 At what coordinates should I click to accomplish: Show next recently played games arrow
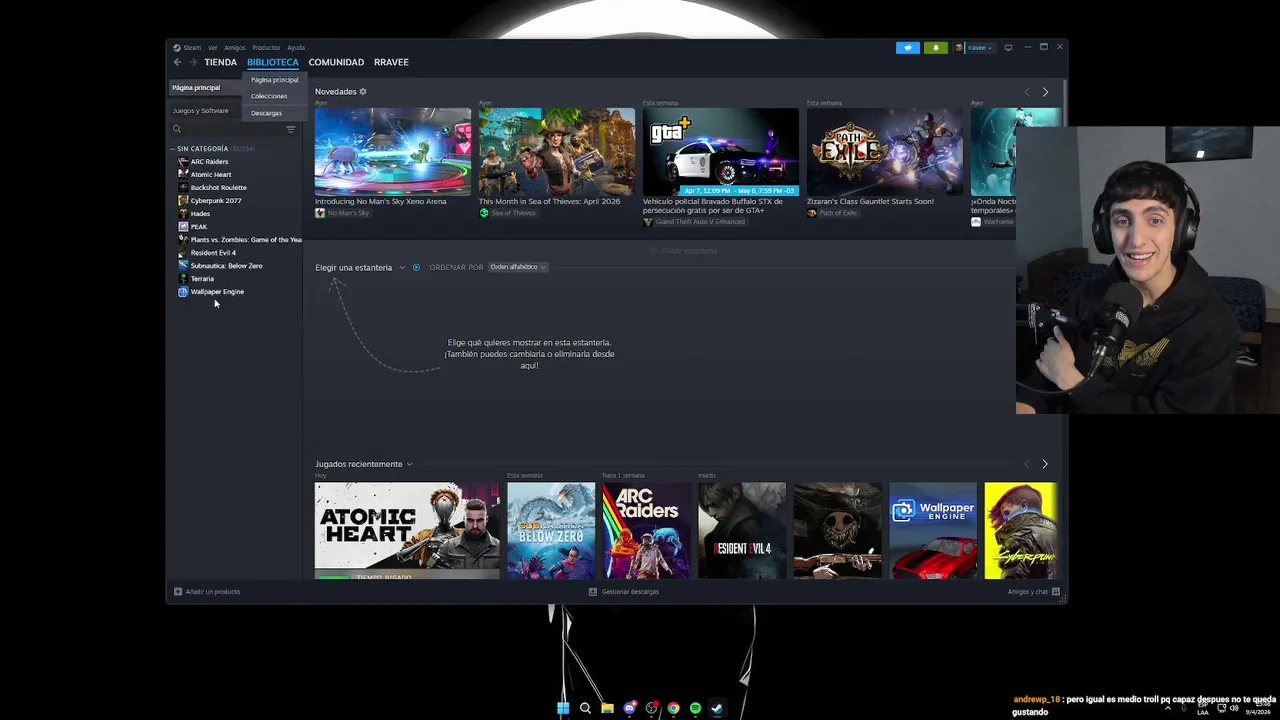coord(1045,464)
